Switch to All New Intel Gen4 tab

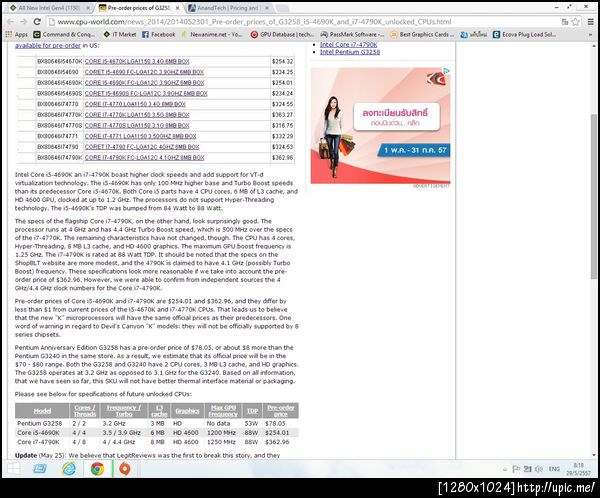click(49, 8)
